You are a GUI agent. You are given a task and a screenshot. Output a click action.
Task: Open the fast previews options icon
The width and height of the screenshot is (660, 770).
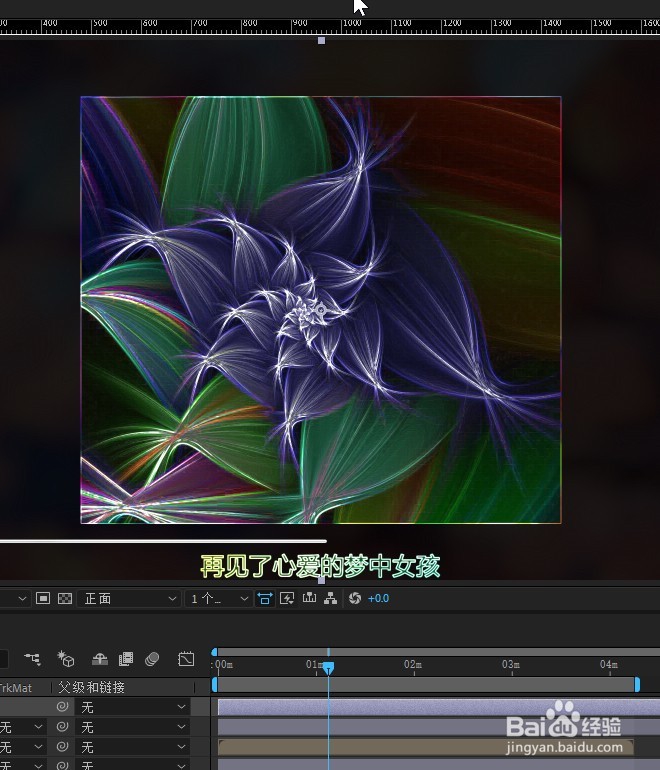tap(287, 598)
